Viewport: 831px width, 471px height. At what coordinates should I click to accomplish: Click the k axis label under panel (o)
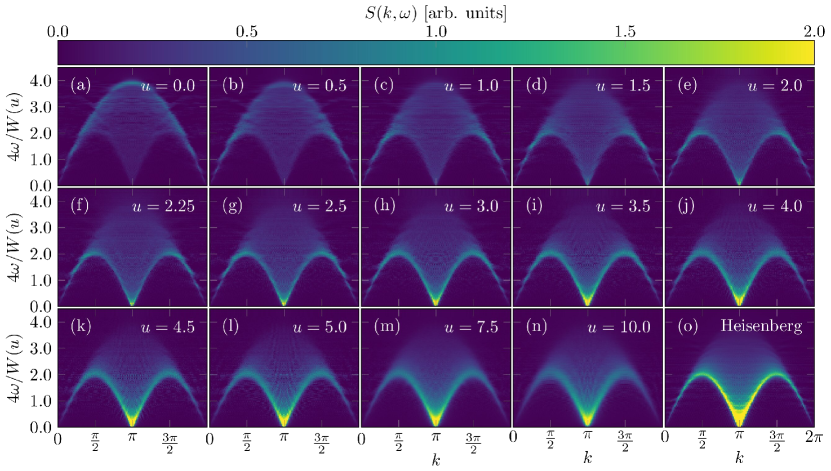pos(739,457)
